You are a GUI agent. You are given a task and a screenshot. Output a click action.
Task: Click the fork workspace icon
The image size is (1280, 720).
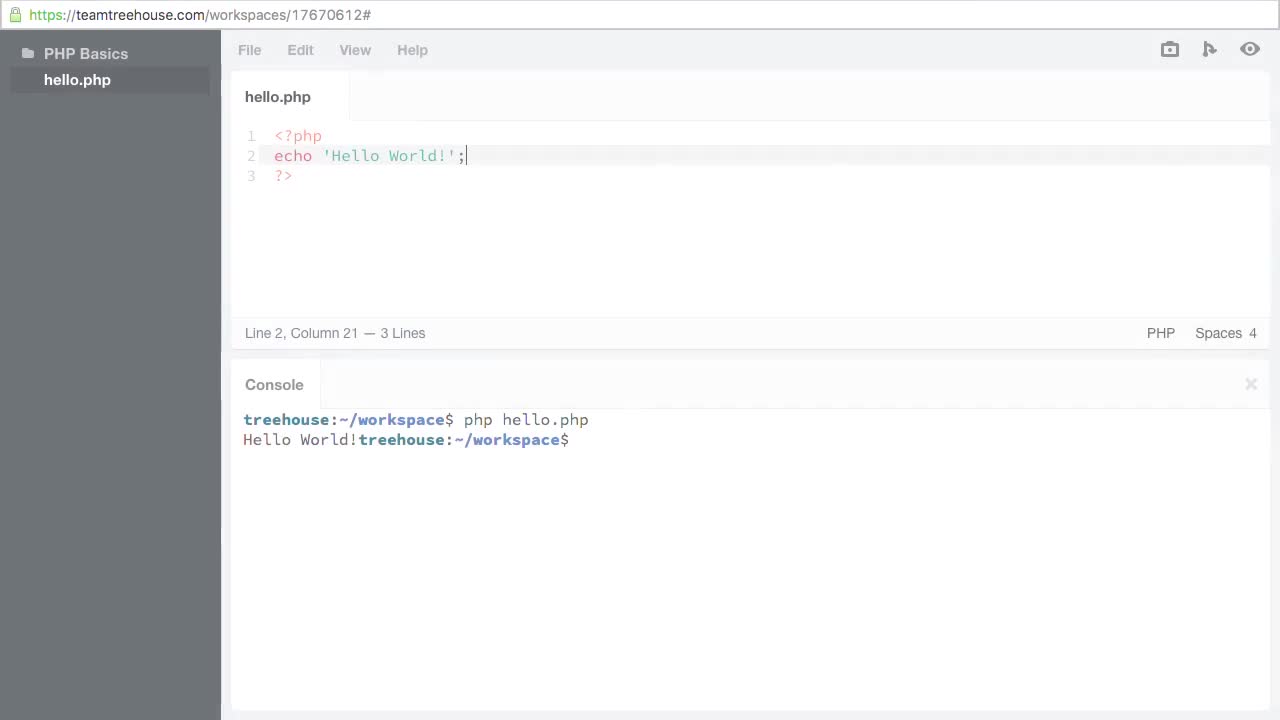click(1209, 50)
